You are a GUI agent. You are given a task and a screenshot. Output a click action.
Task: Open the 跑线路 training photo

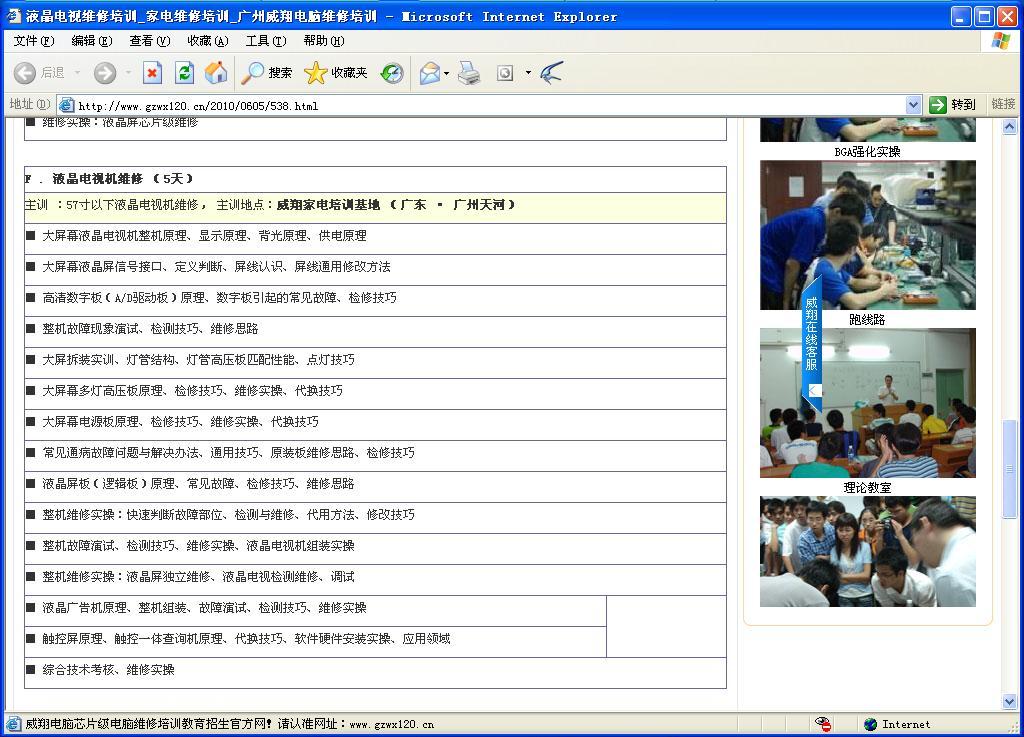867,235
